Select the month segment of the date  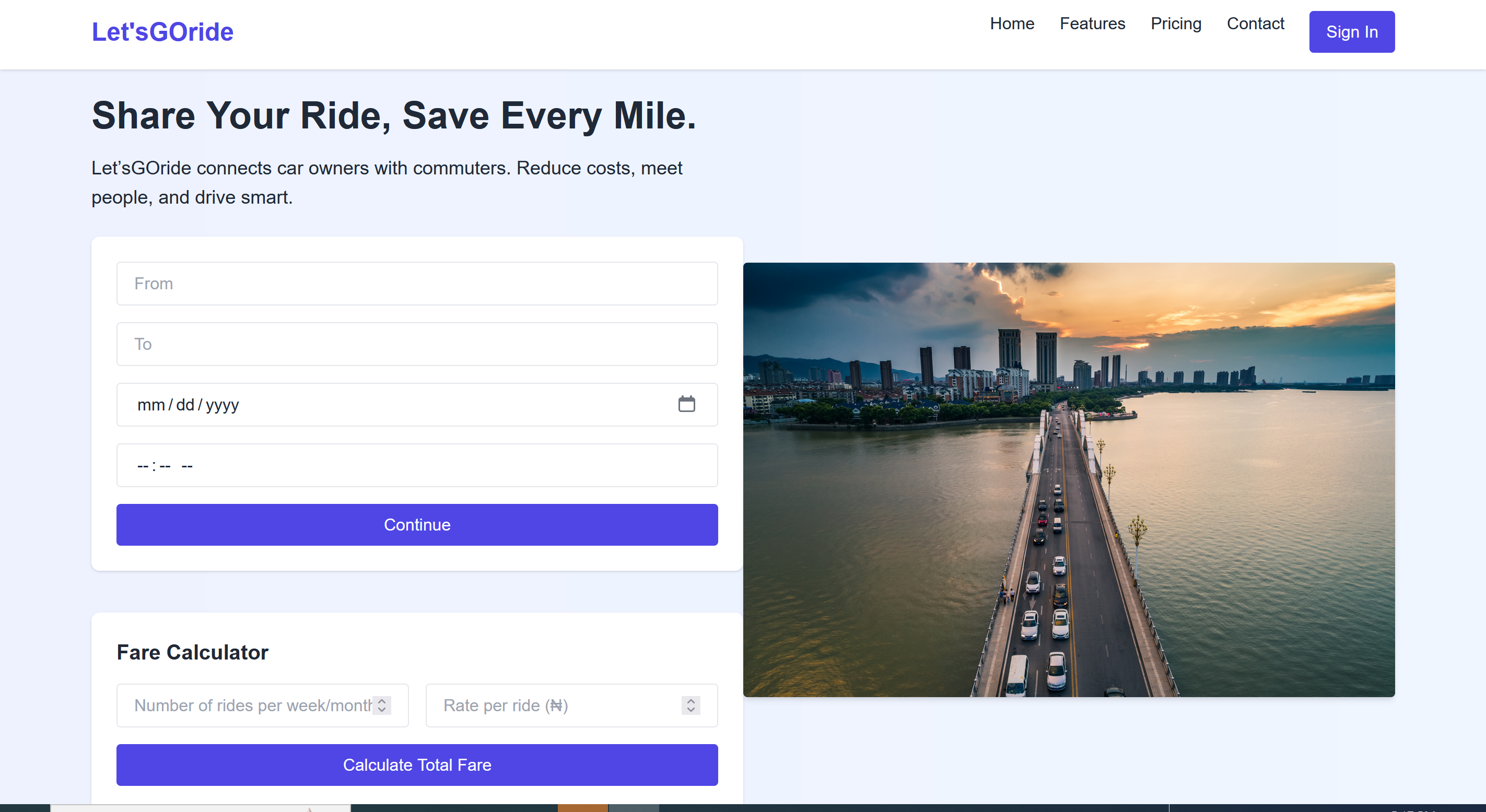click(x=151, y=405)
